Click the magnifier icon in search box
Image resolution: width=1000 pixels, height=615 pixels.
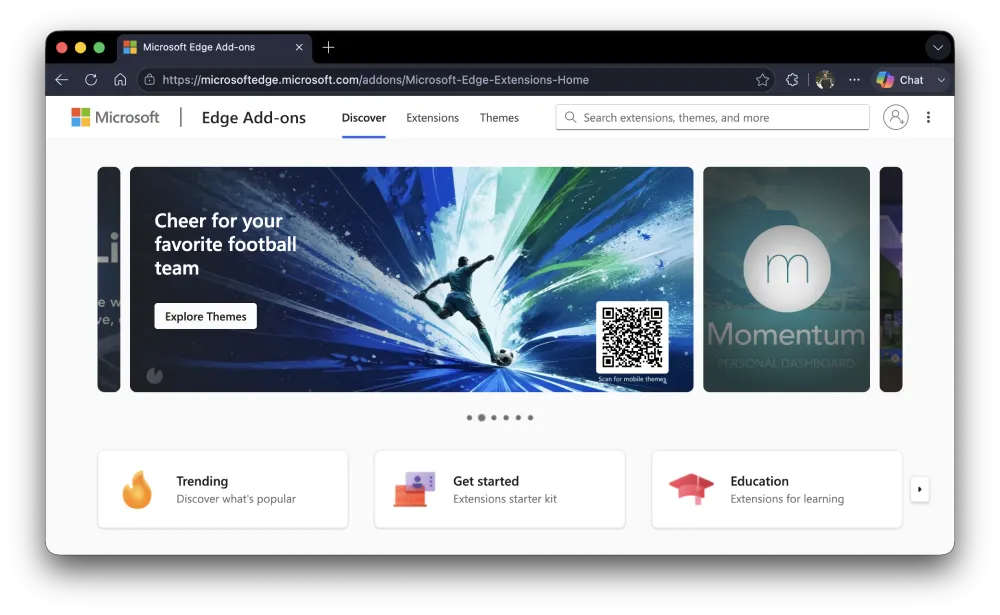[570, 117]
